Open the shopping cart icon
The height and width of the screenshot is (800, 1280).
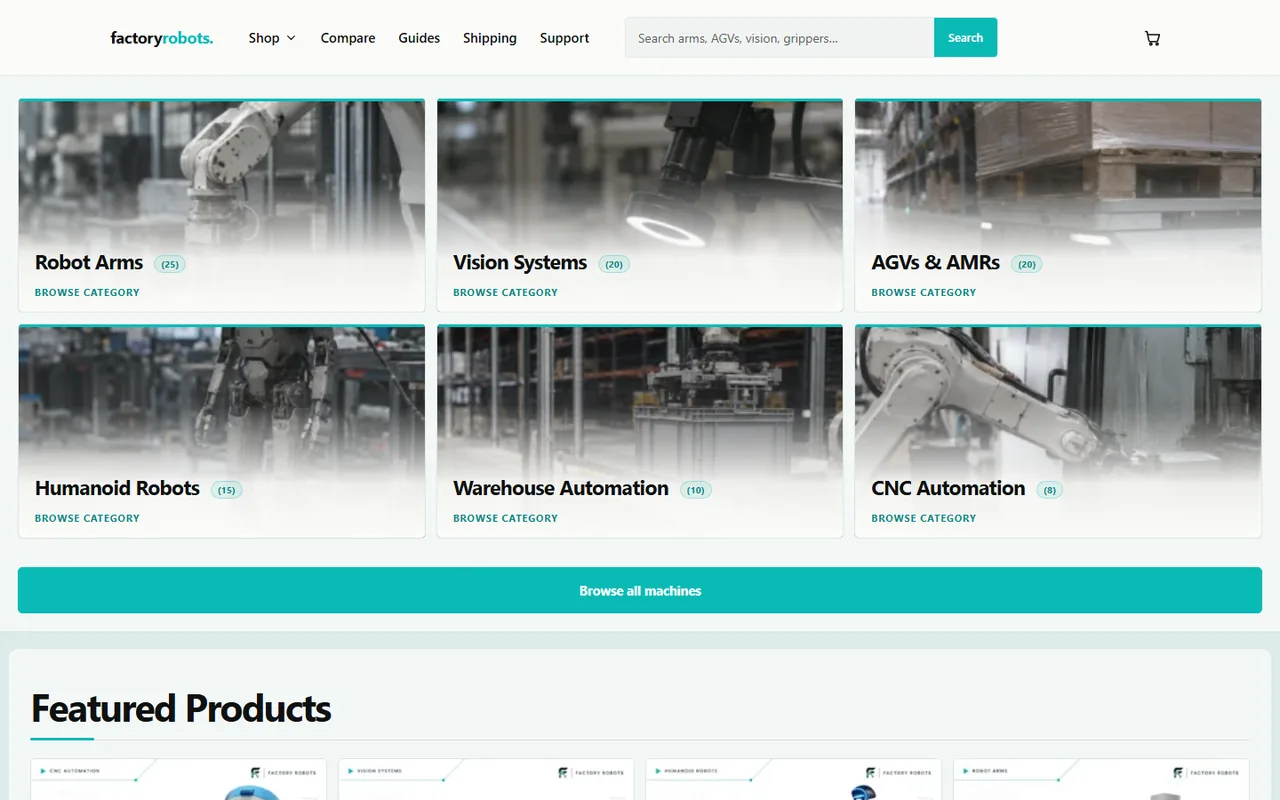point(1152,38)
